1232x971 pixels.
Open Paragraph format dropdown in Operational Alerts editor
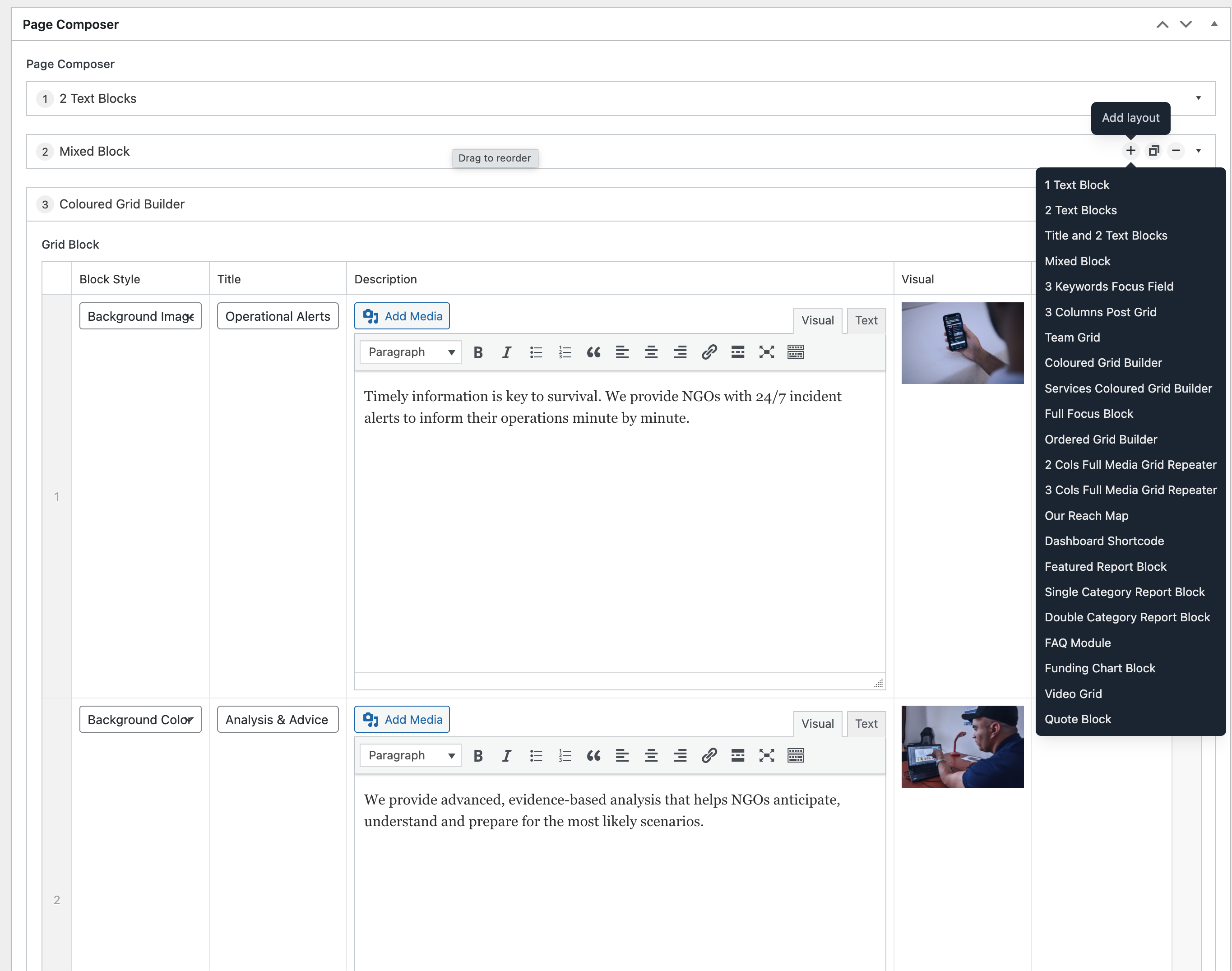411,352
